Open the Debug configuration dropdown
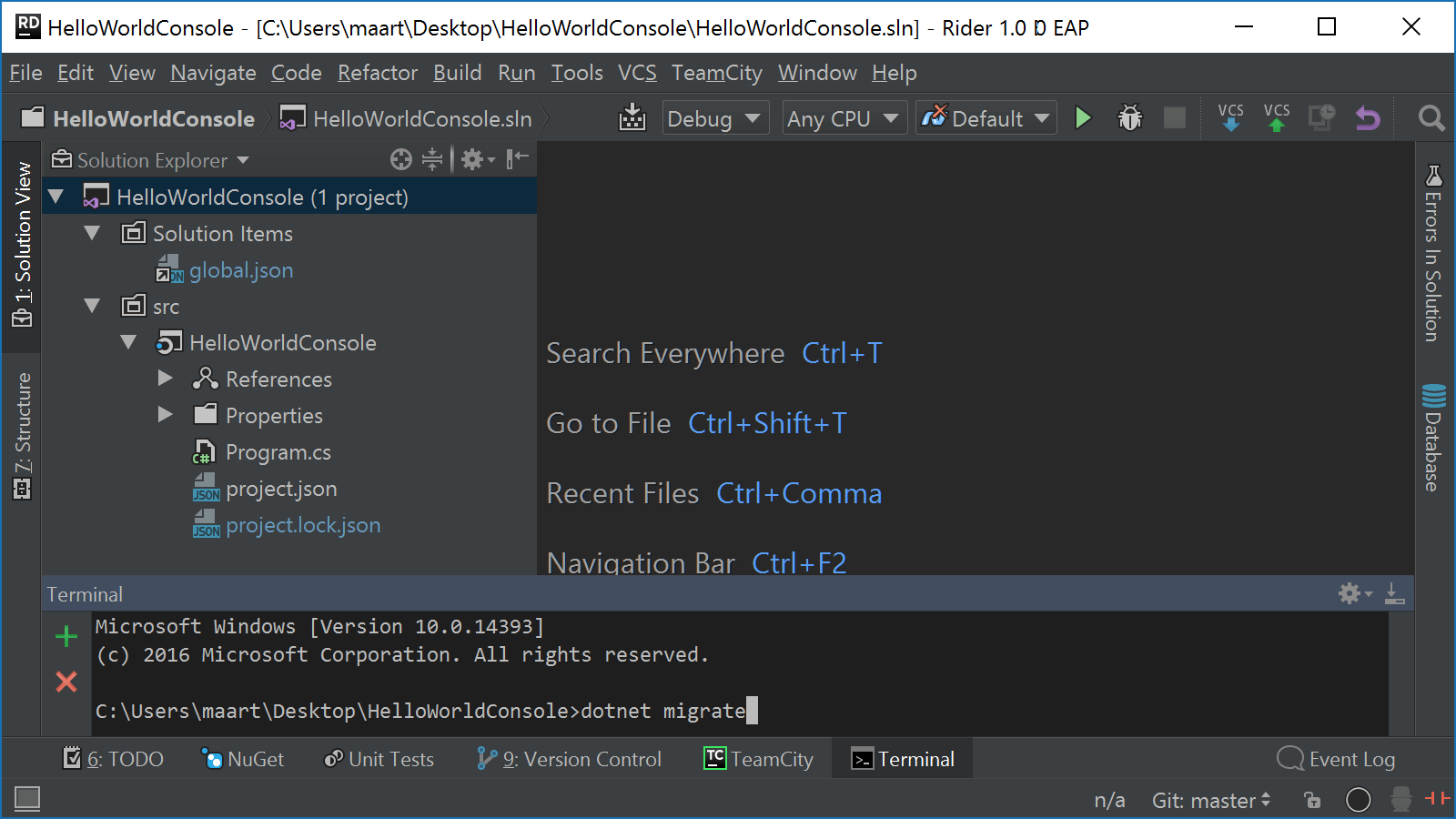 pyautogui.click(x=715, y=118)
